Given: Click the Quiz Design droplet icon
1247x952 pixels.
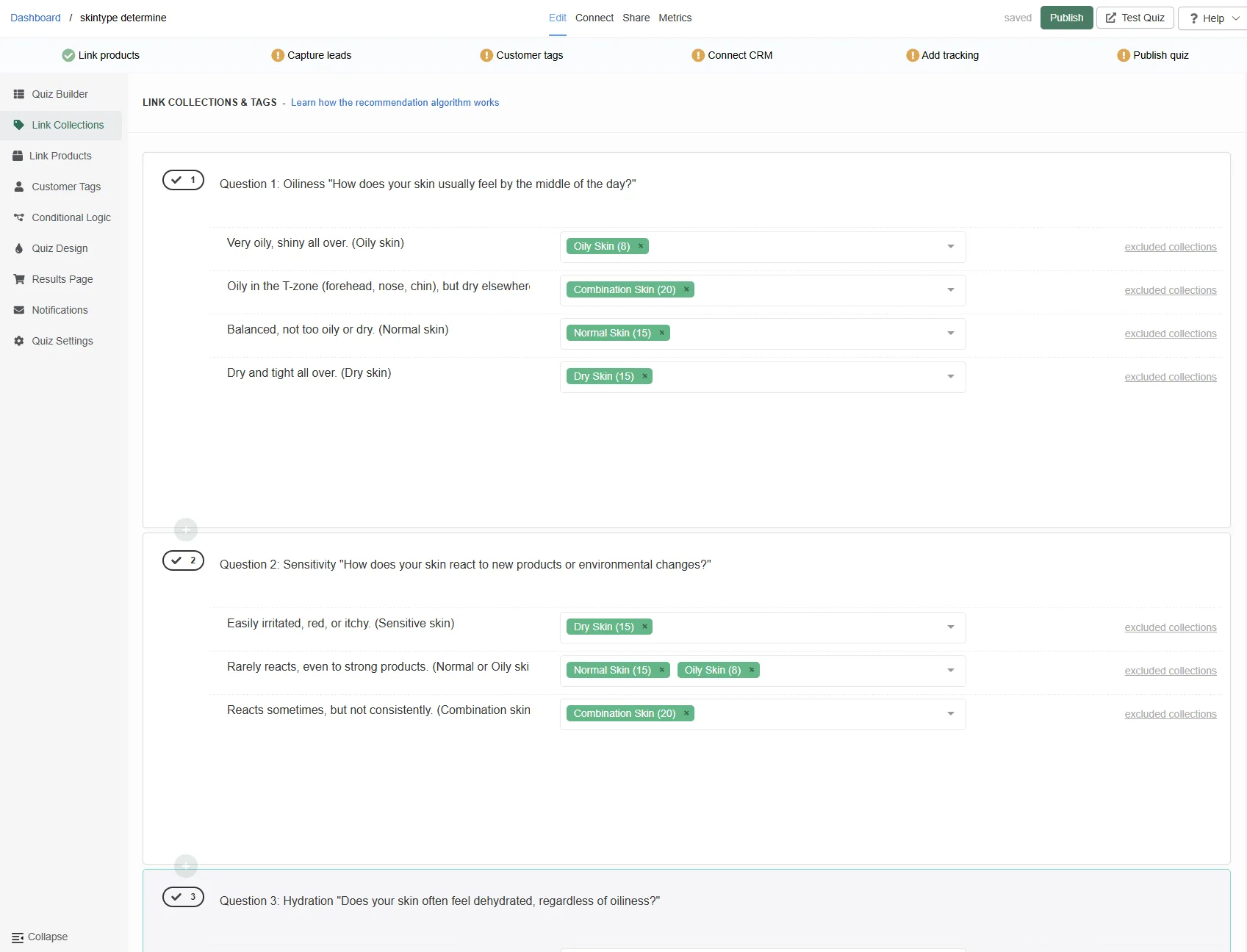Looking at the screenshot, I should pyautogui.click(x=19, y=248).
